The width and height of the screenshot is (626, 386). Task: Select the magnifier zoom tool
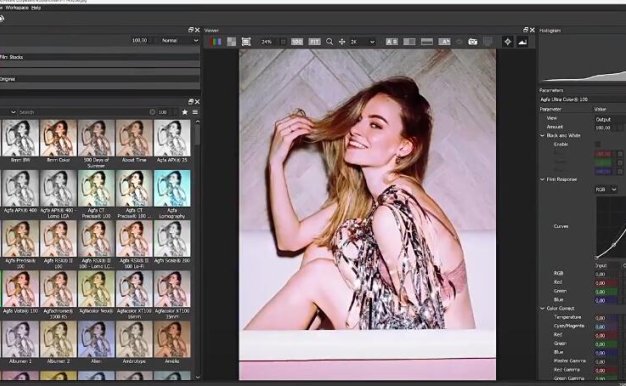pos(329,42)
